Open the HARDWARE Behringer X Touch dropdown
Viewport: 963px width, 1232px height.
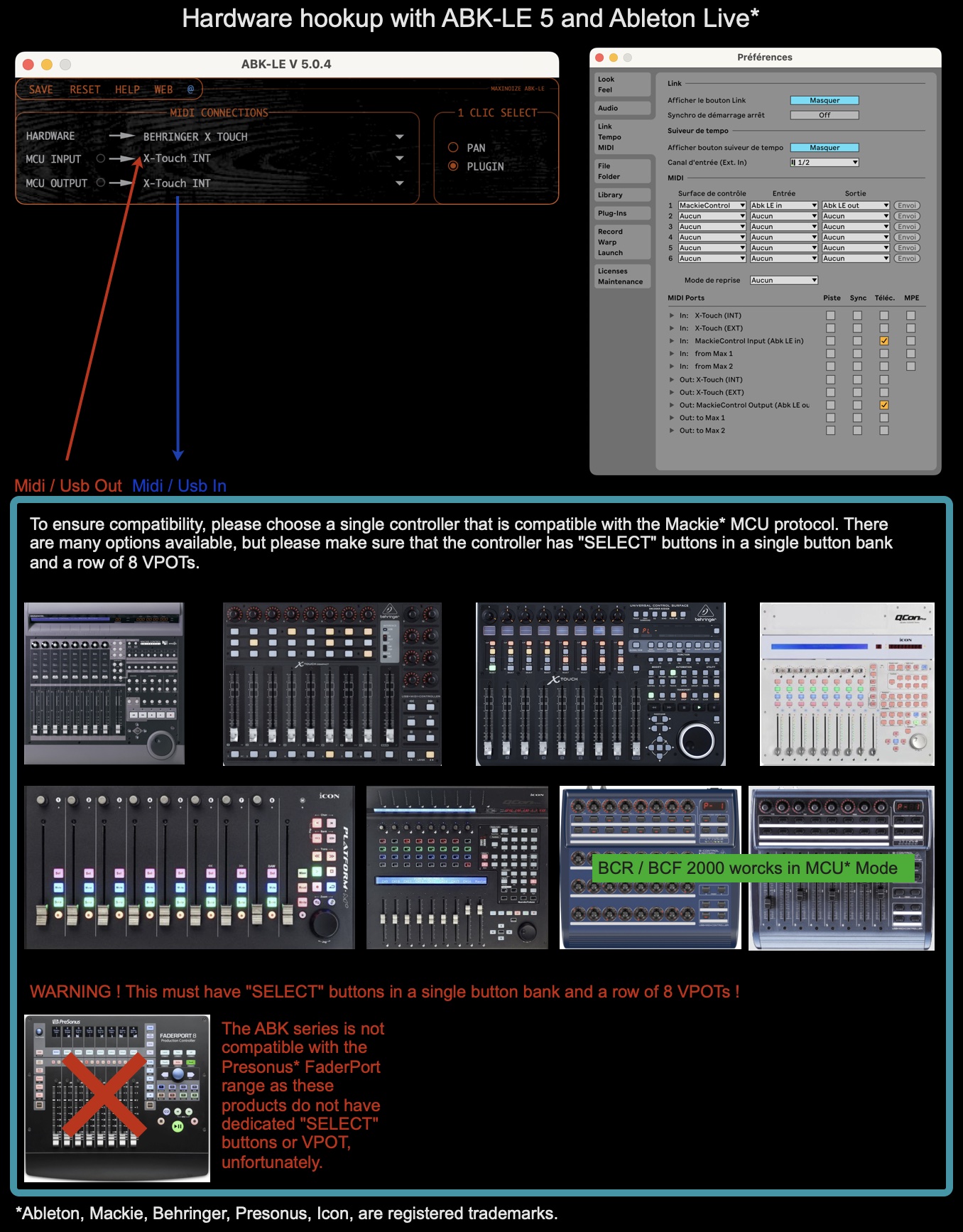pyautogui.click(x=399, y=136)
